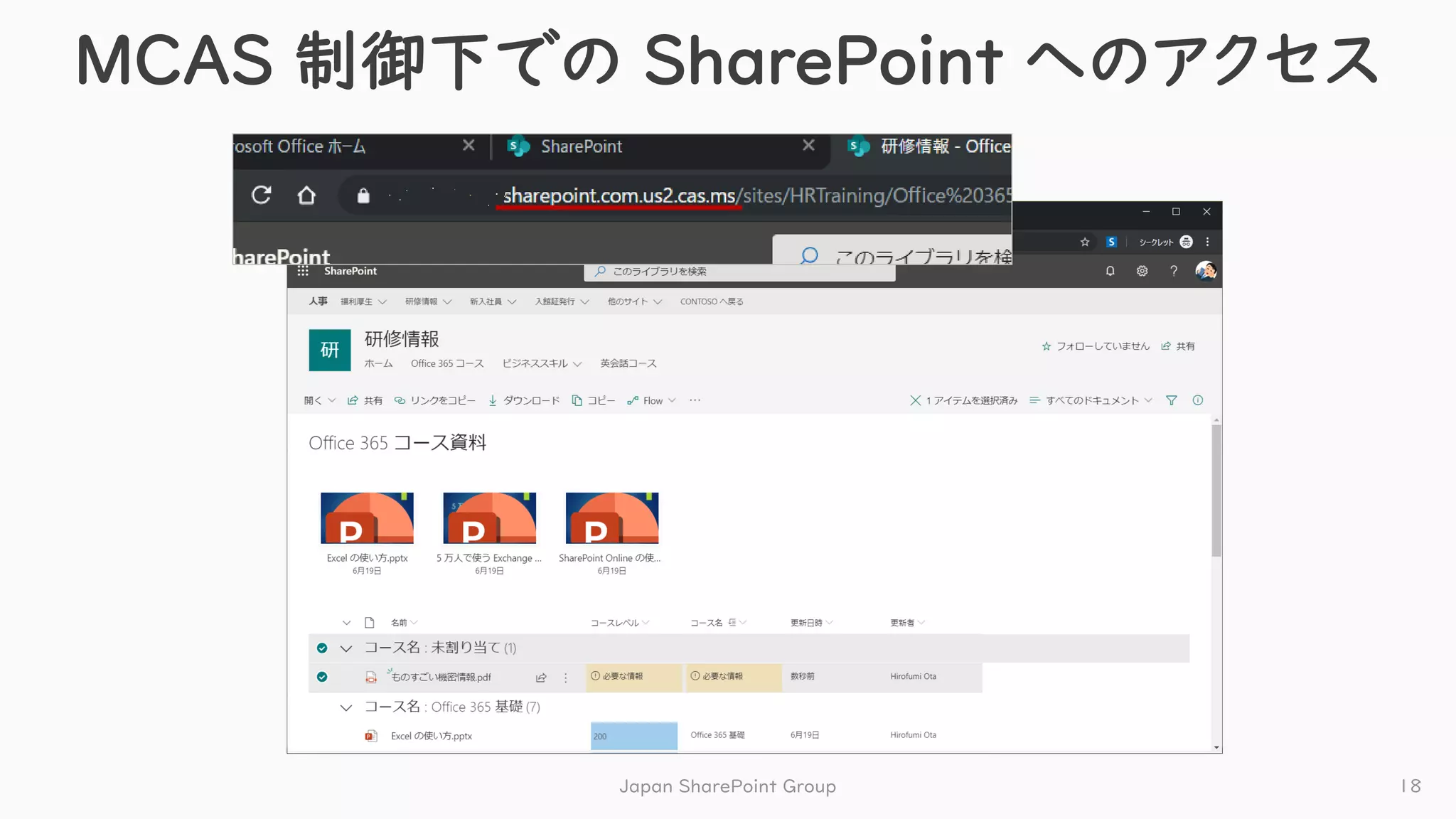
Task: Click the bookmark star in the browser bar
Action: [x=1085, y=242]
